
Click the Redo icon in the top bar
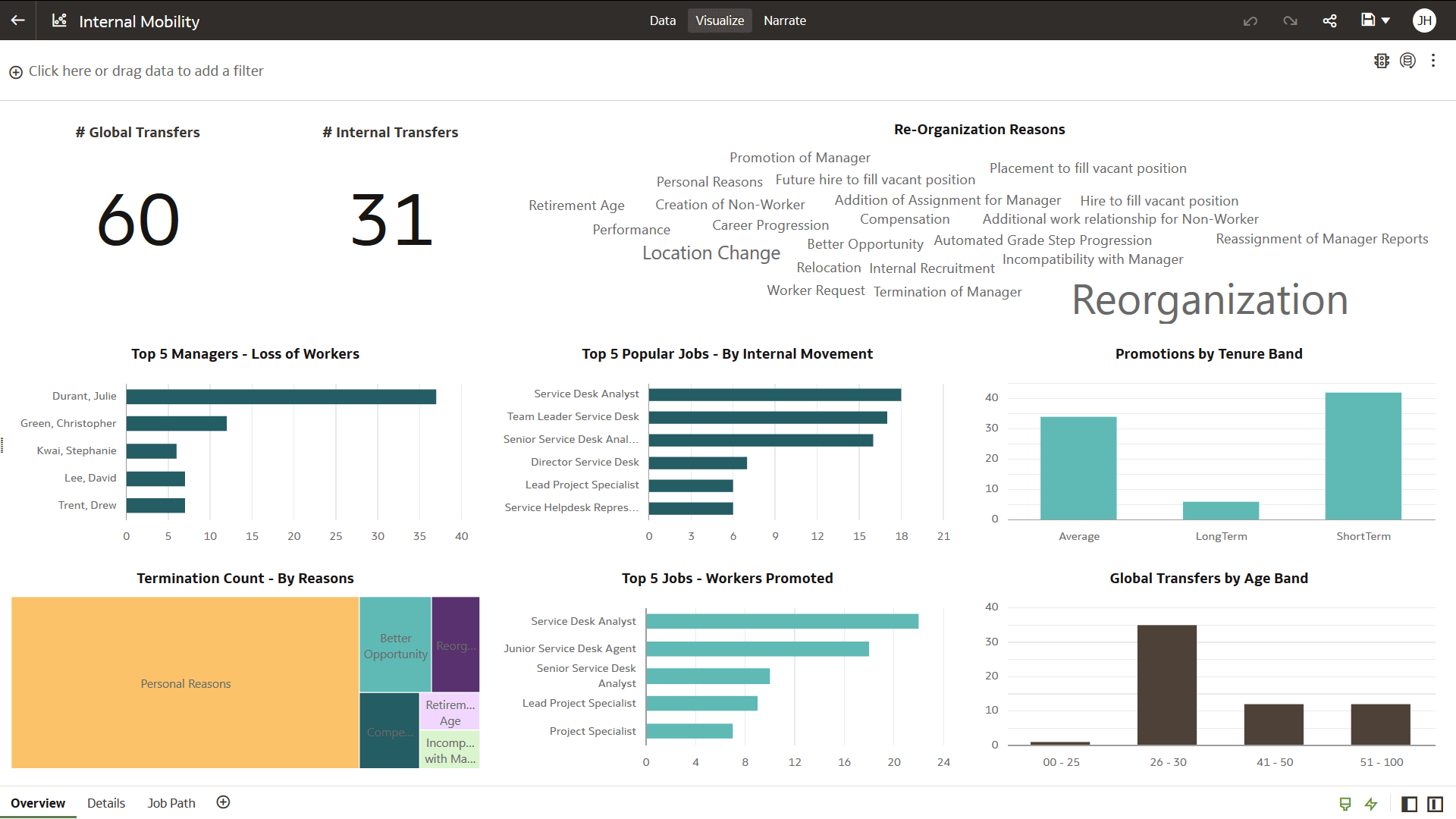tap(1290, 20)
